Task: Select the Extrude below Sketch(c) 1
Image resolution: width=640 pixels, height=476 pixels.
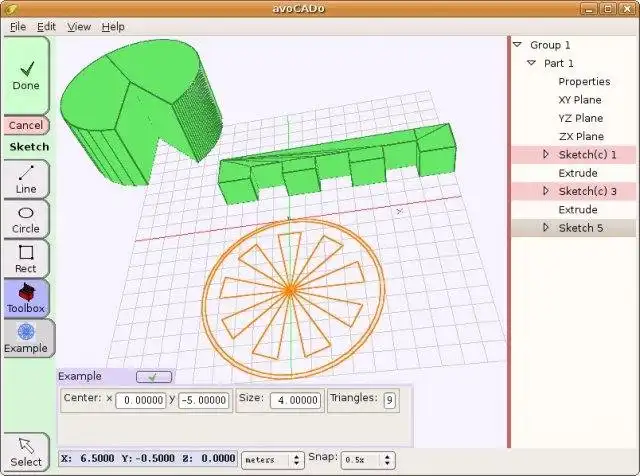Action: (x=578, y=173)
